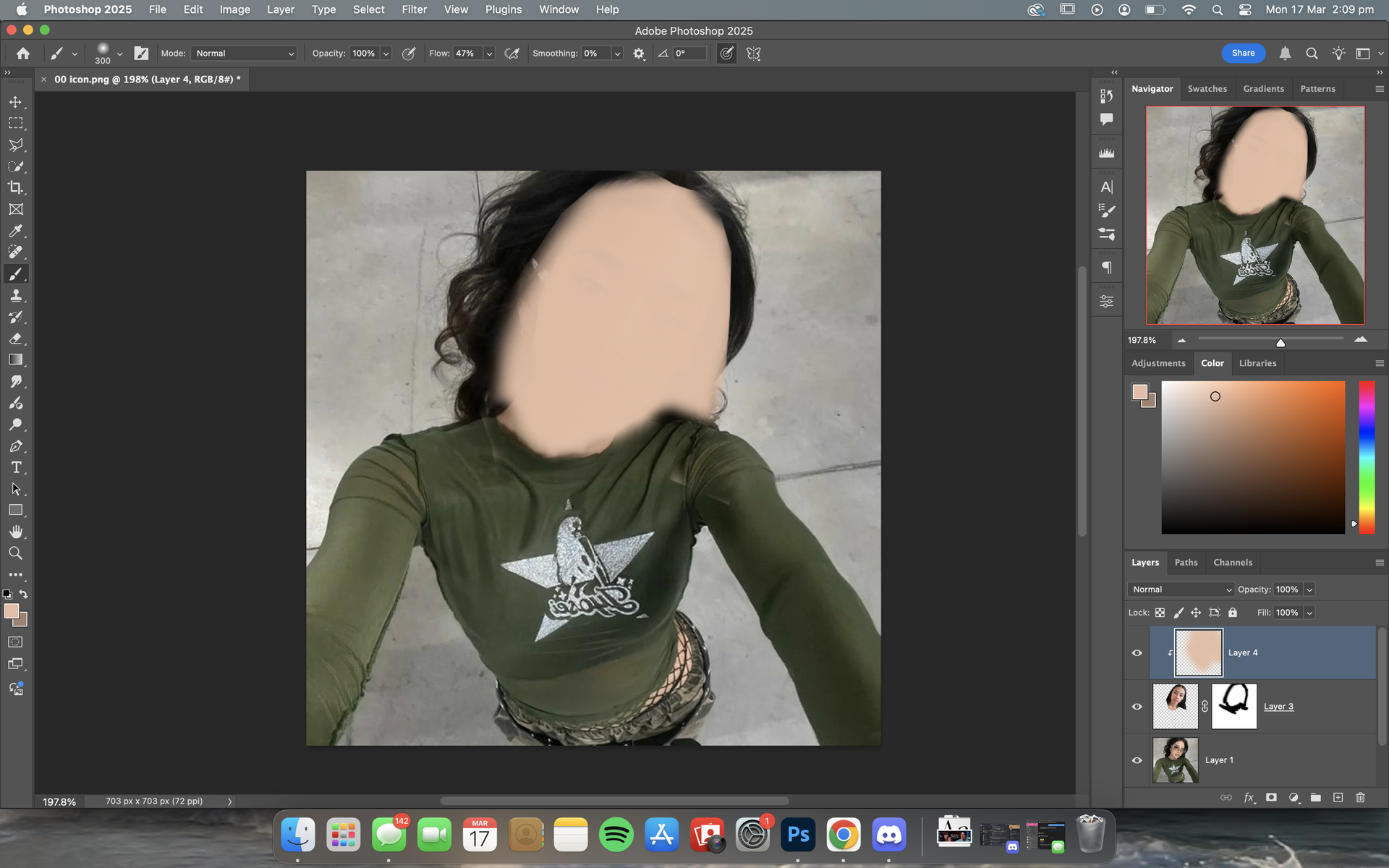Expand the brush Flow value dropdown
The width and height of the screenshot is (1389, 868).
pyautogui.click(x=489, y=54)
